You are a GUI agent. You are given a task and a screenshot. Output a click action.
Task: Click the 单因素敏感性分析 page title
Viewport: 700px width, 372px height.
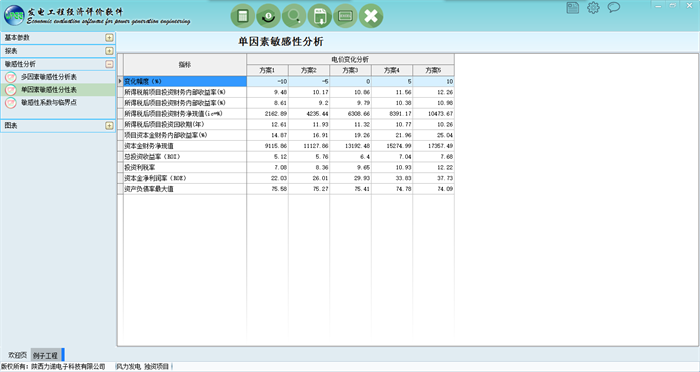[x=281, y=42]
